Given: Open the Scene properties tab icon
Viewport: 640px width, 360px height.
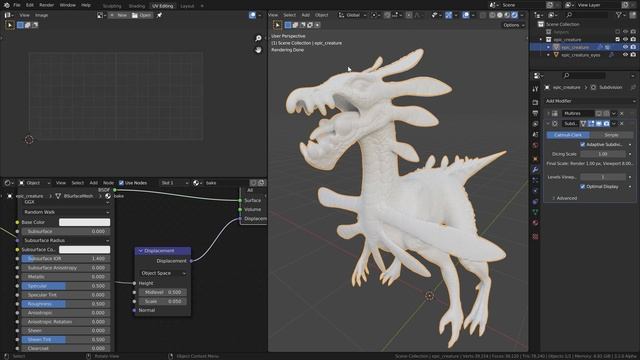Looking at the screenshot, I should 535,134.
